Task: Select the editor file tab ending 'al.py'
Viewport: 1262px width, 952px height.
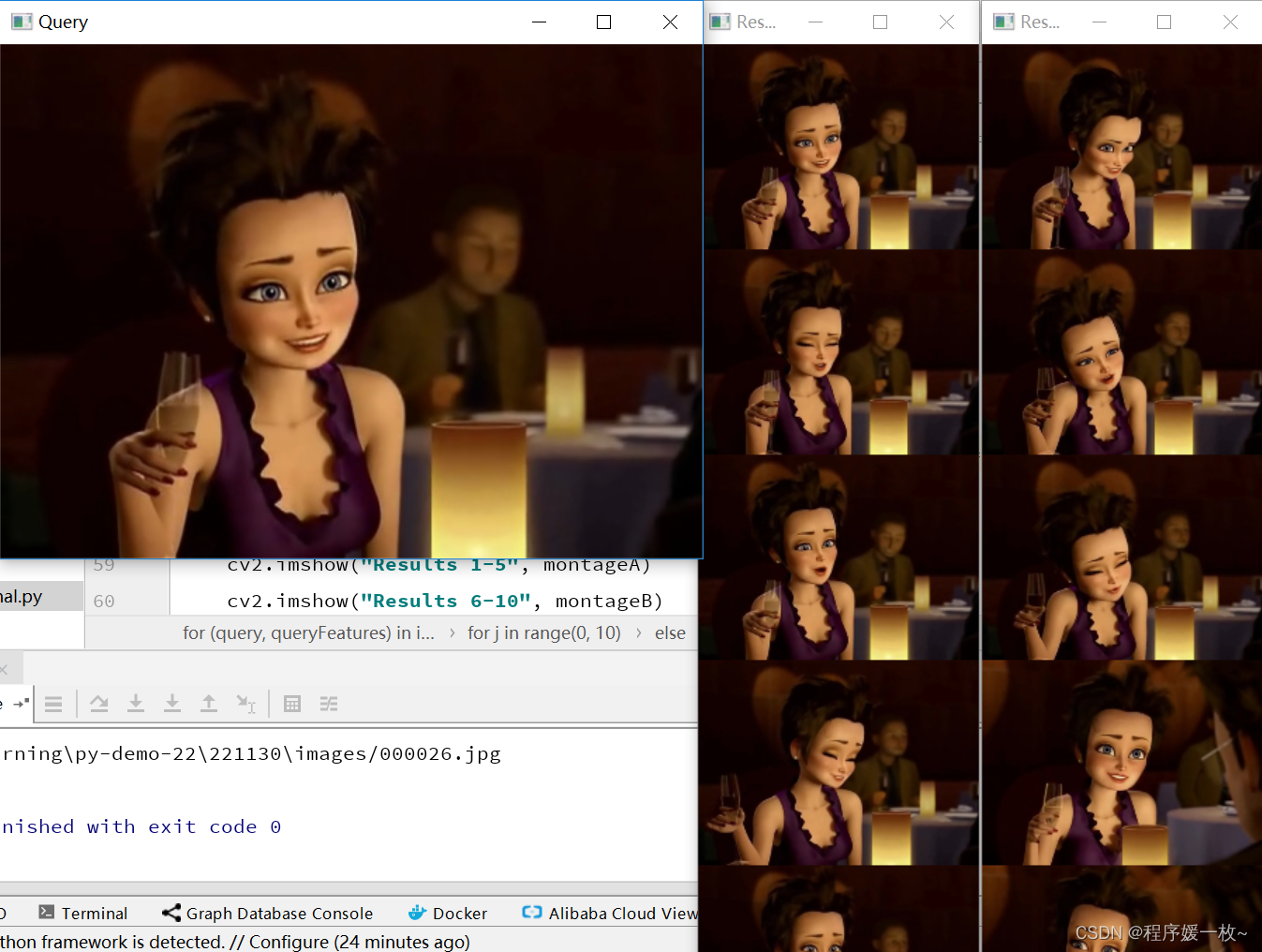Action: (x=41, y=597)
